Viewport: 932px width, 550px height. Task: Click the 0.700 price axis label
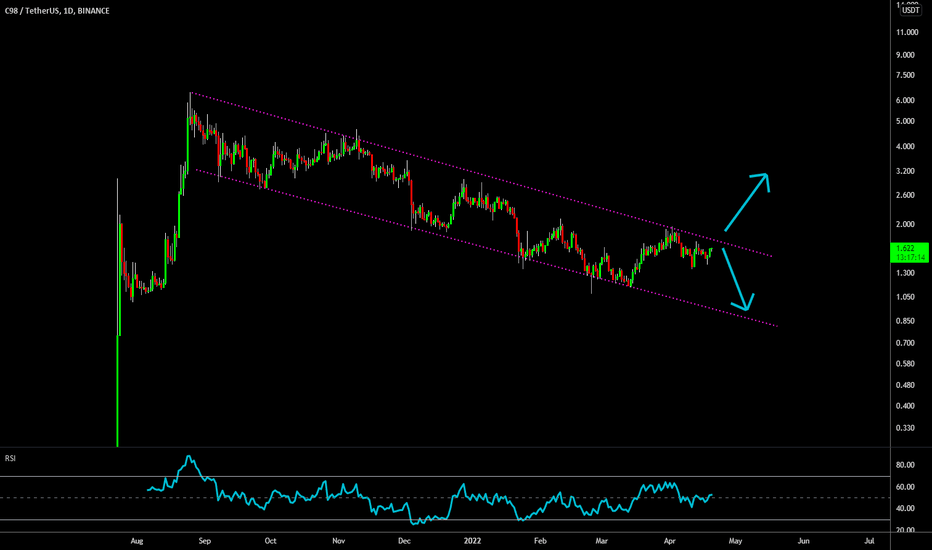(905, 343)
